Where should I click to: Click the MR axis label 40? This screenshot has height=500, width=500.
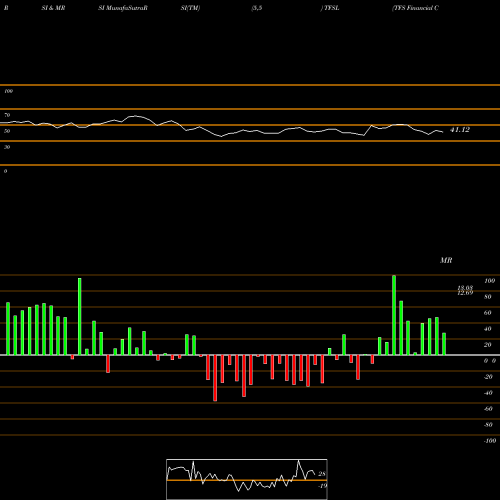[x=488, y=329]
